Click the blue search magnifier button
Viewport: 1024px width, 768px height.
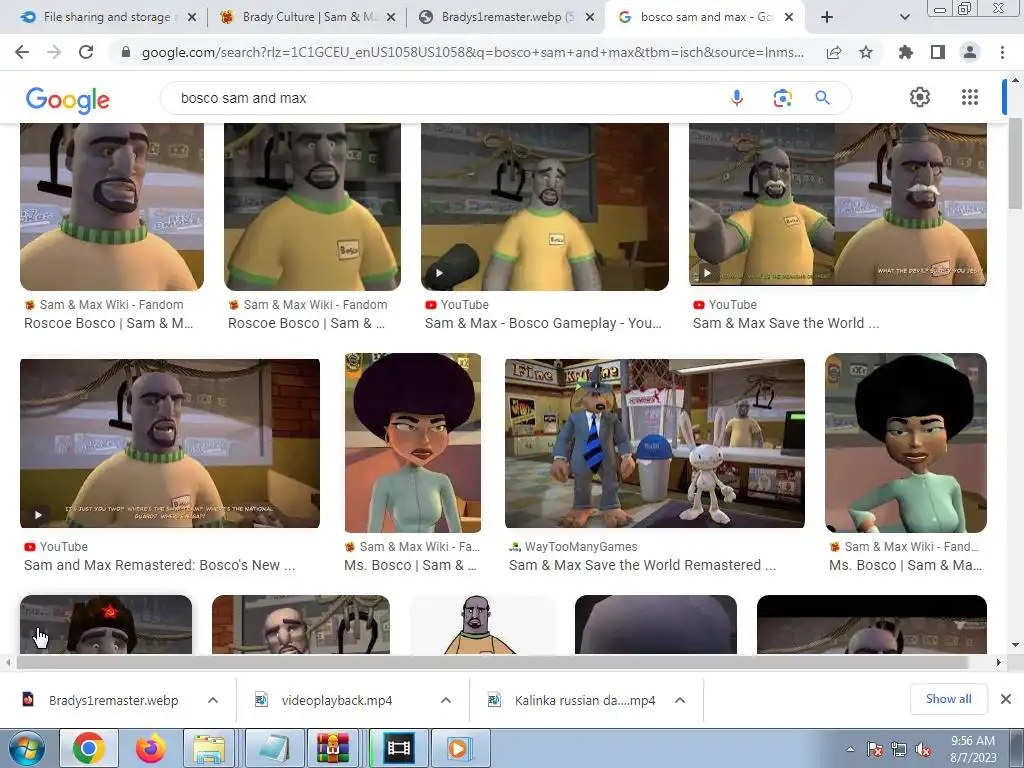tap(822, 98)
